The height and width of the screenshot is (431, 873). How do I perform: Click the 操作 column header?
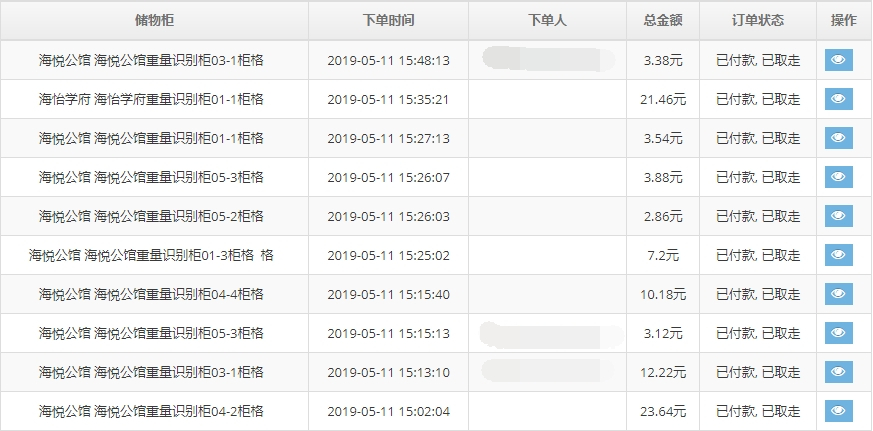click(843, 20)
